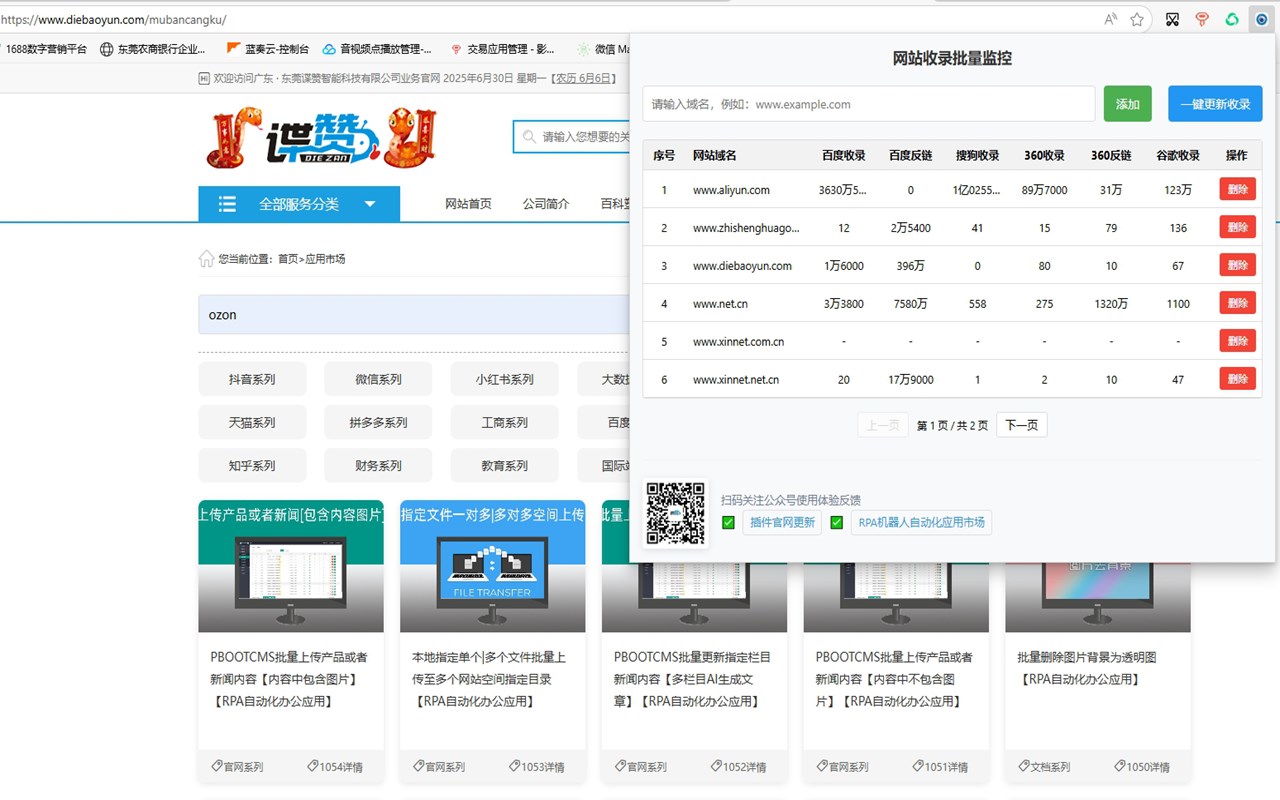Click the 首页 breadcrumb link

[288, 259]
